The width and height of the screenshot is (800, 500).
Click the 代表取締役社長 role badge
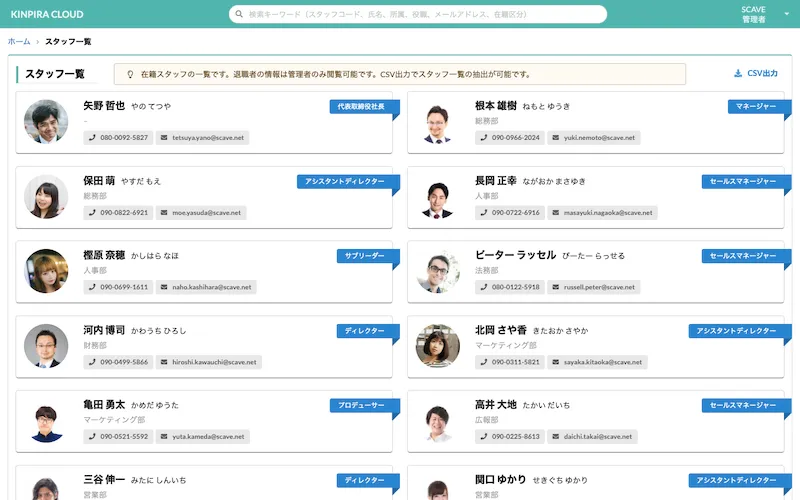pyautogui.click(x=361, y=106)
